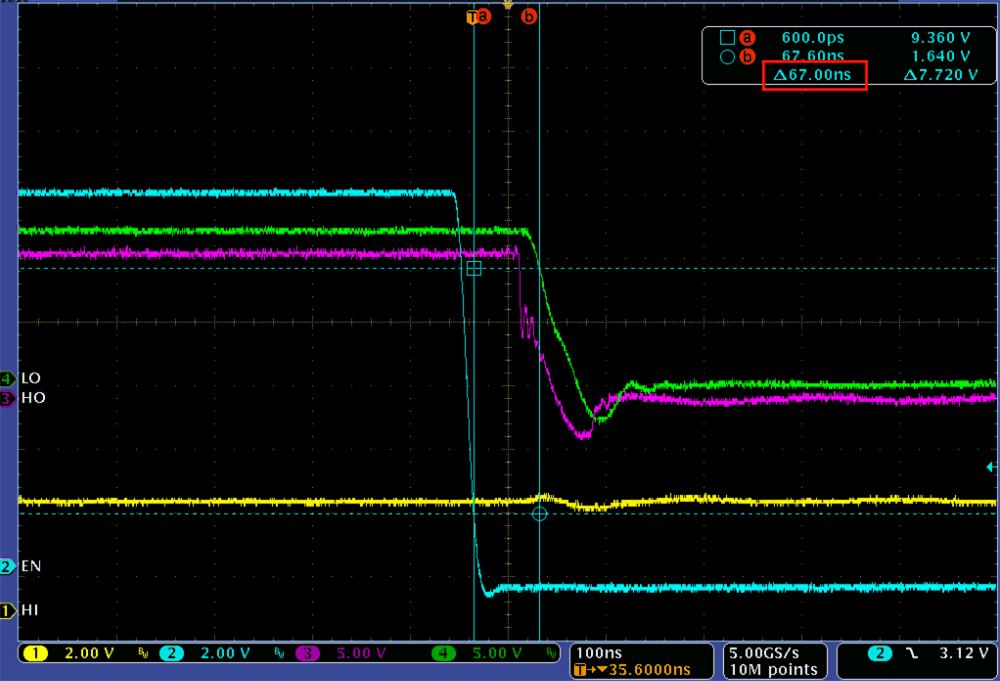The image size is (1000, 681).
Task: Click the Δ67.00ns delta time readout
Action: (814, 75)
